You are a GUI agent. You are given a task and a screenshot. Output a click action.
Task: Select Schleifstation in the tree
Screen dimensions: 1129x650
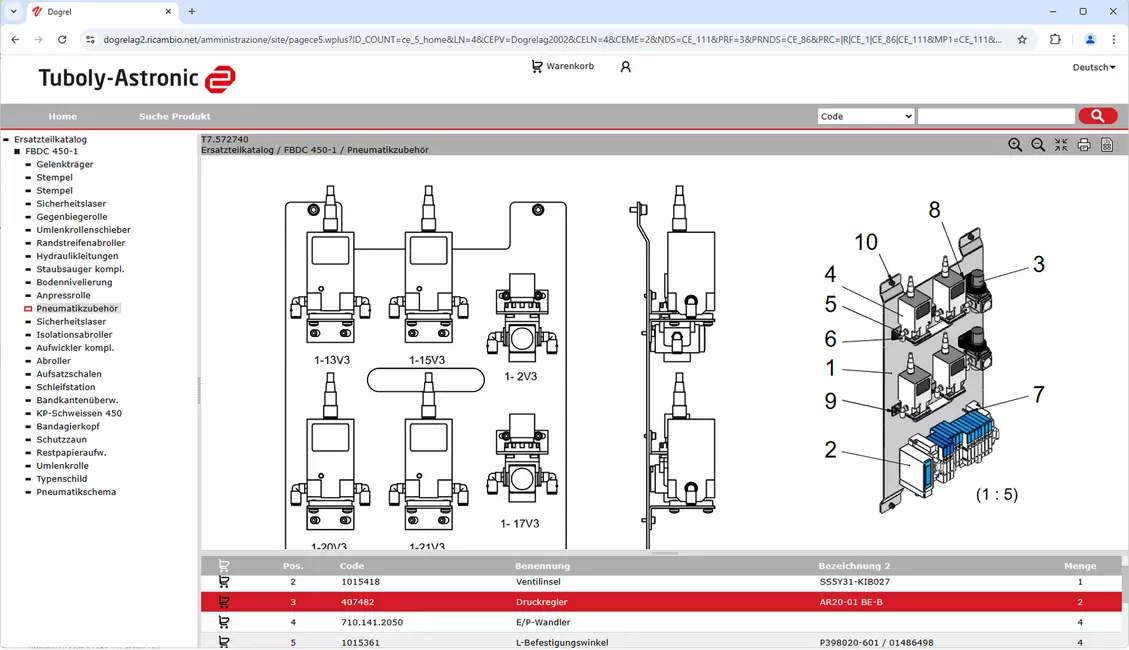point(66,387)
